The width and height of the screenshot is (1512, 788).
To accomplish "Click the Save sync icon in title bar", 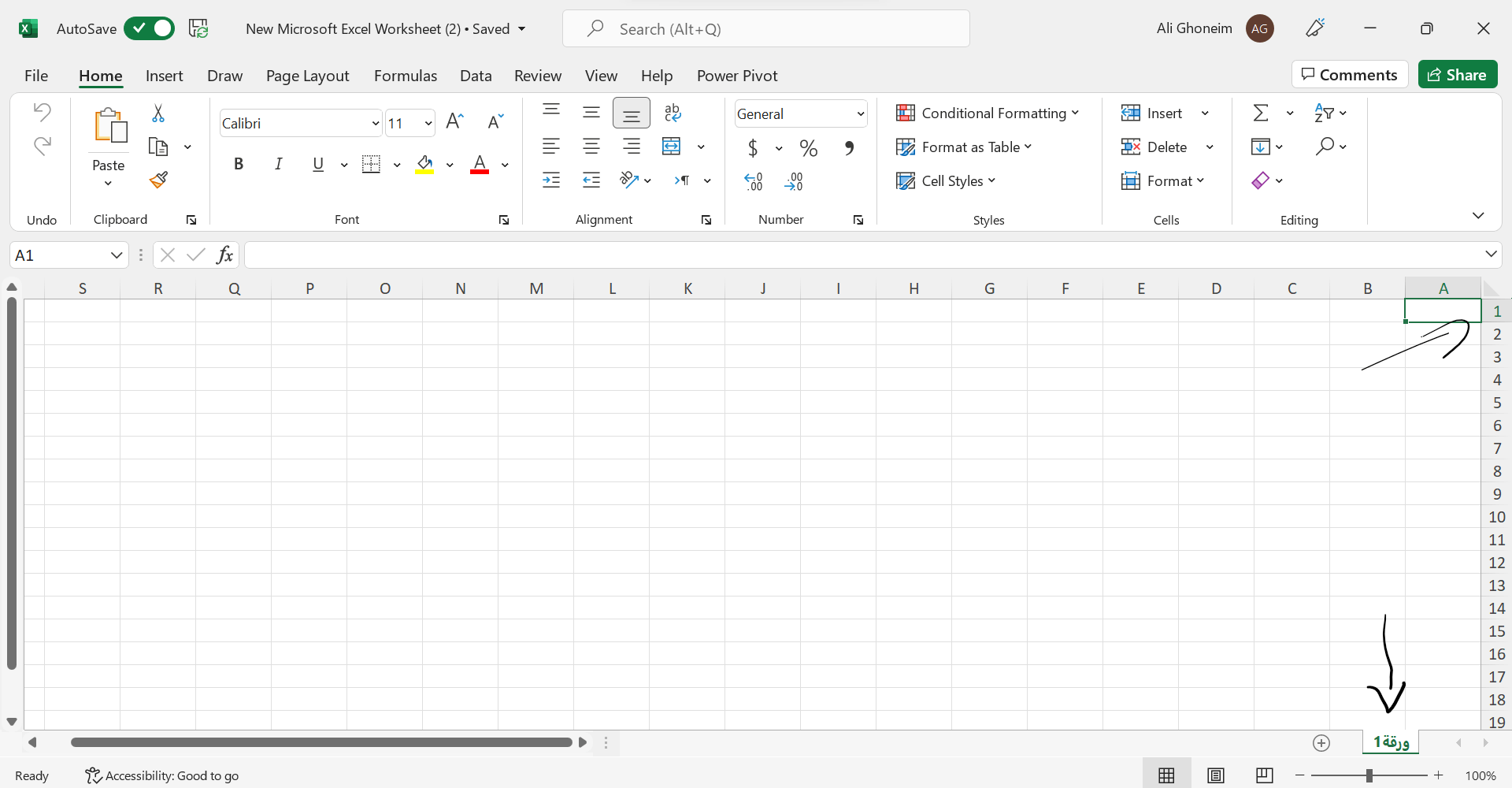I will [x=198, y=28].
